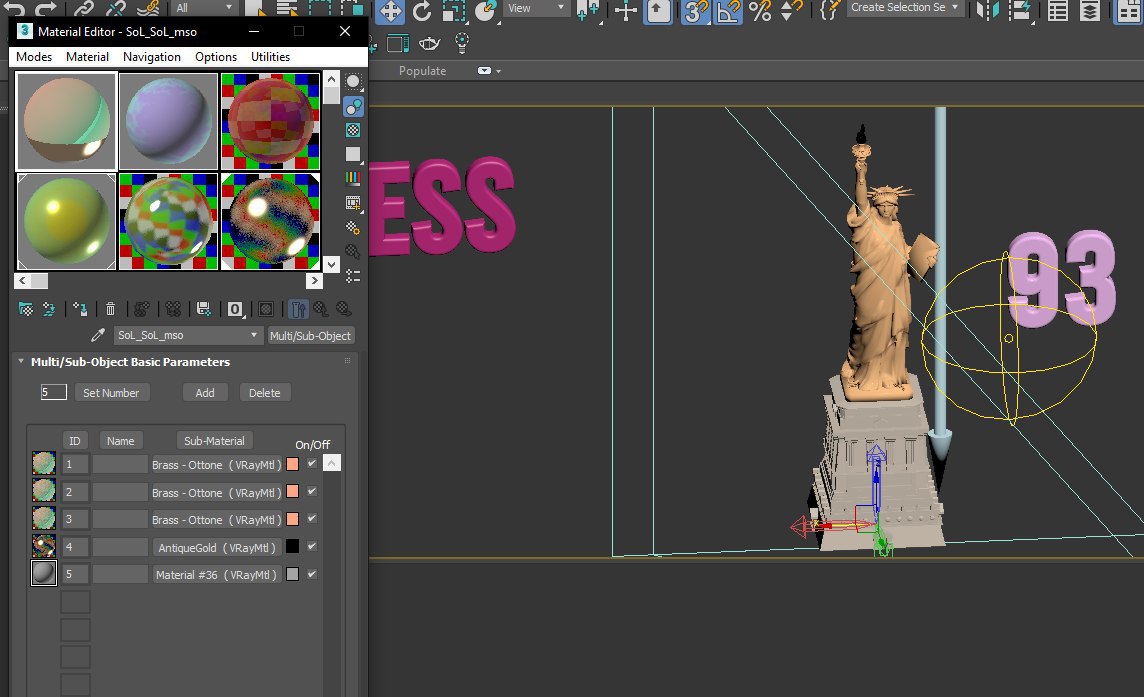
Task: Click the Set Number button
Action: tap(112, 393)
